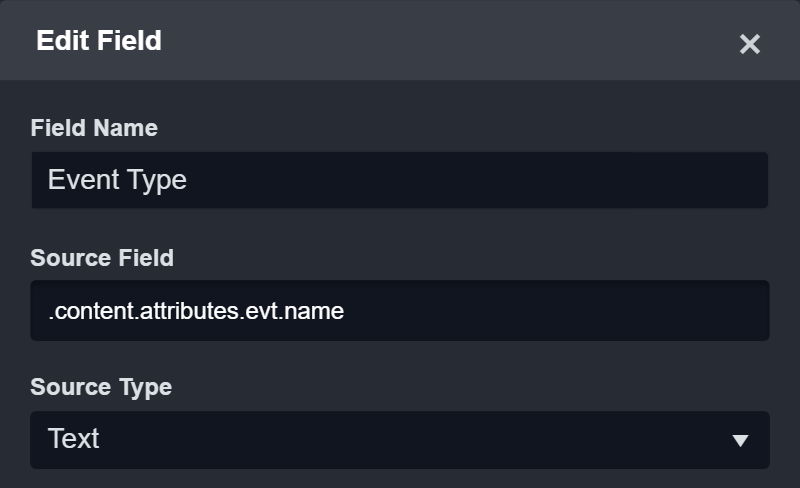Open the Source Type dropdown
This screenshot has width=800, height=488.
(400, 439)
